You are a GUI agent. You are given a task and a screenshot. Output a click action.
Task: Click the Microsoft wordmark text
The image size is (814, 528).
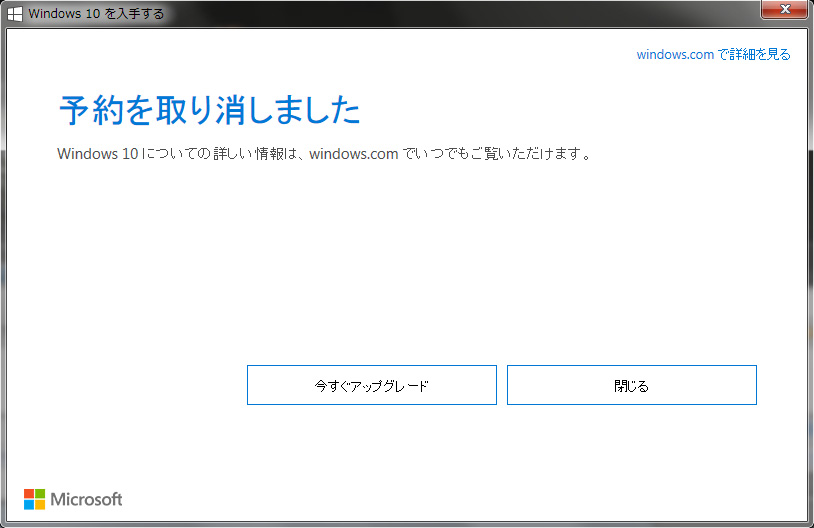point(86,499)
